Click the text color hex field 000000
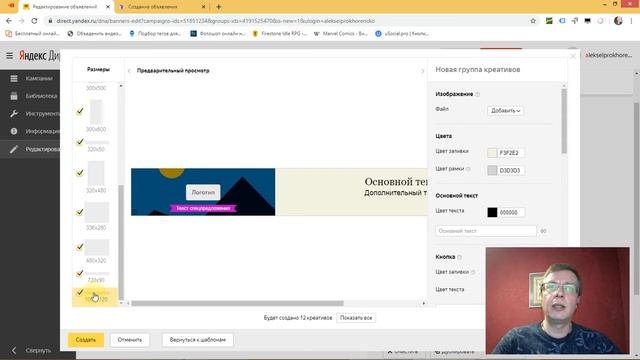 click(511, 212)
